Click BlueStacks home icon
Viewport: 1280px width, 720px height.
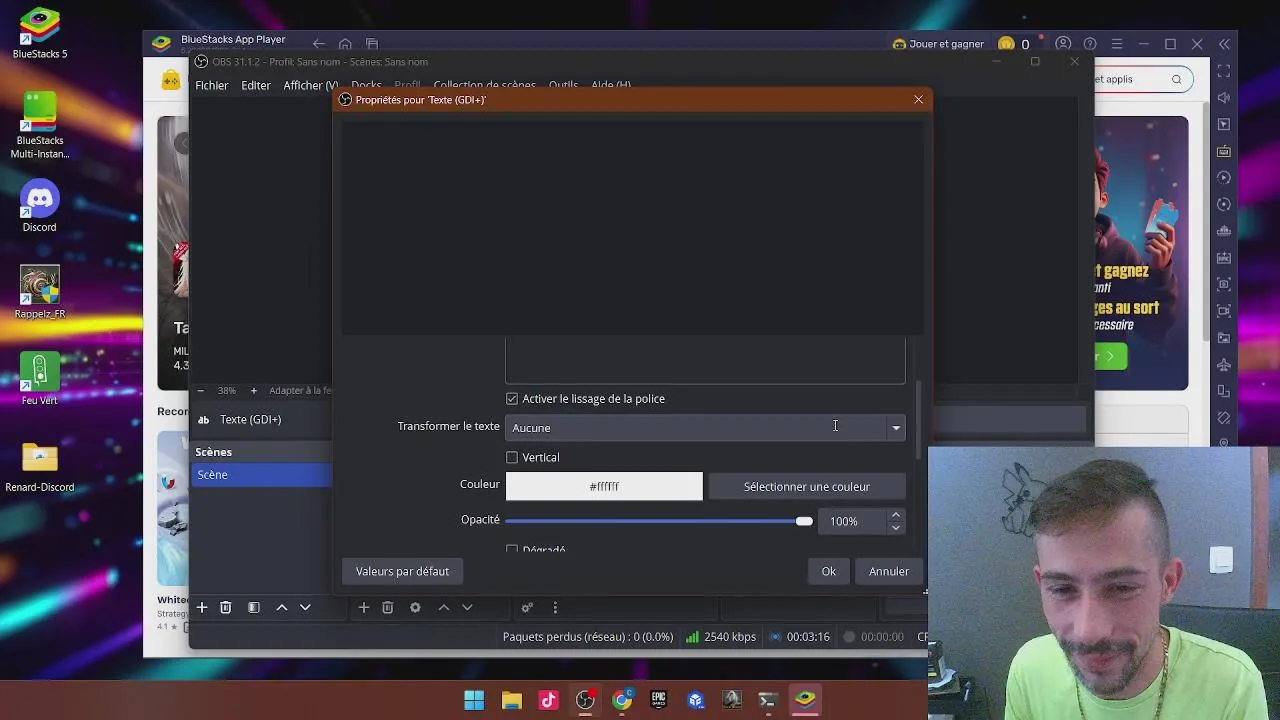(x=345, y=44)
